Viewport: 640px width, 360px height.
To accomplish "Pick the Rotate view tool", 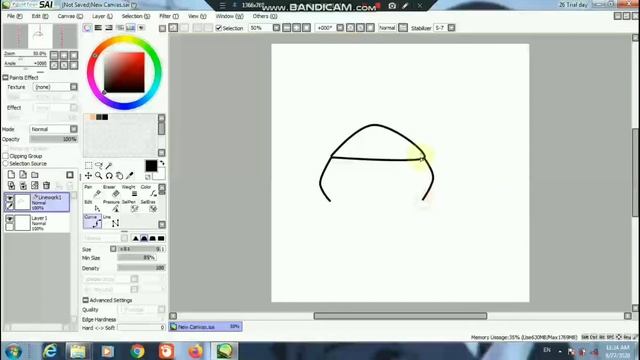I will pos(109,176).
